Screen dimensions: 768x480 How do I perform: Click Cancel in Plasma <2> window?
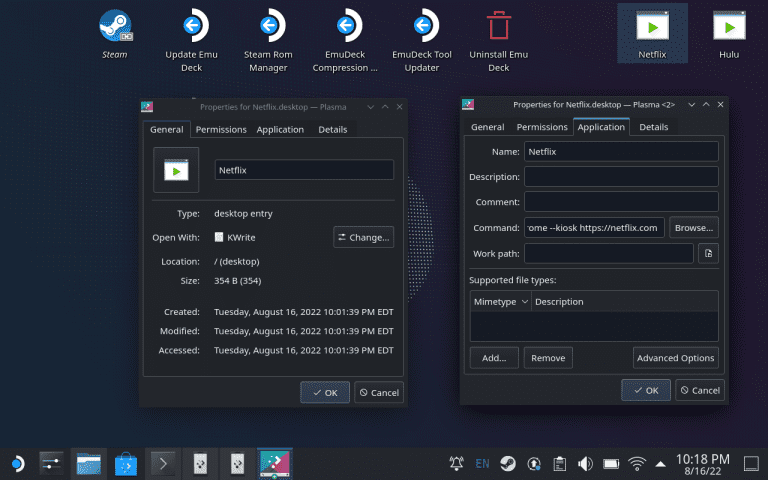700,390
